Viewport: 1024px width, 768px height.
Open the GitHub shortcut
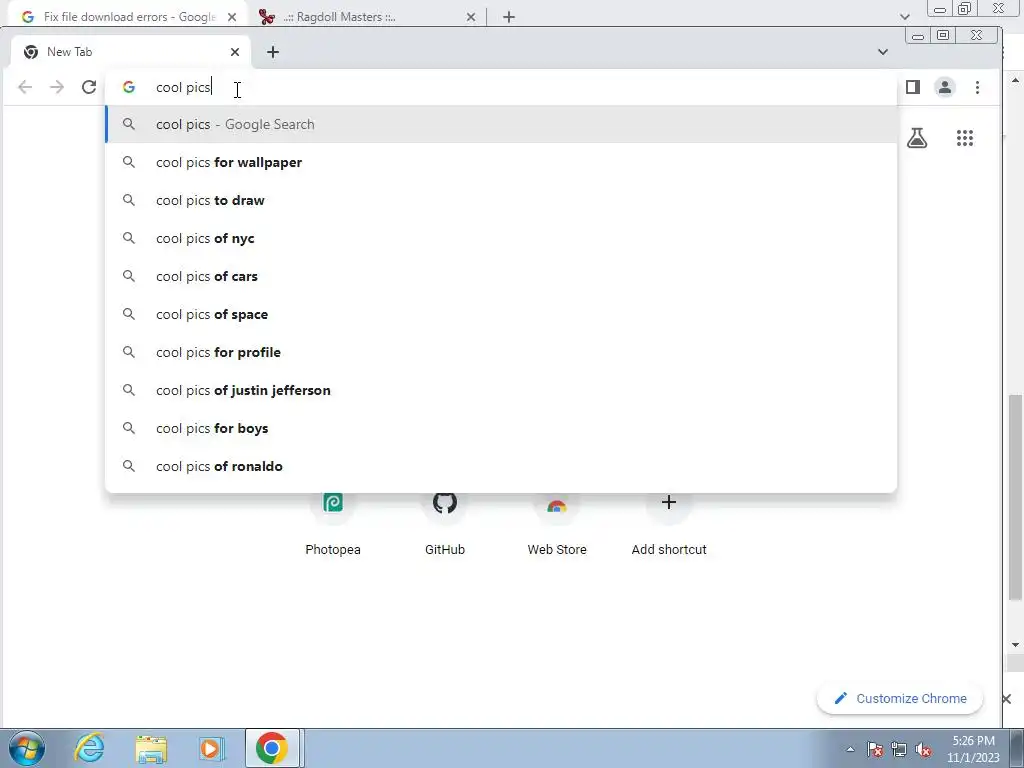pos(445,522)
